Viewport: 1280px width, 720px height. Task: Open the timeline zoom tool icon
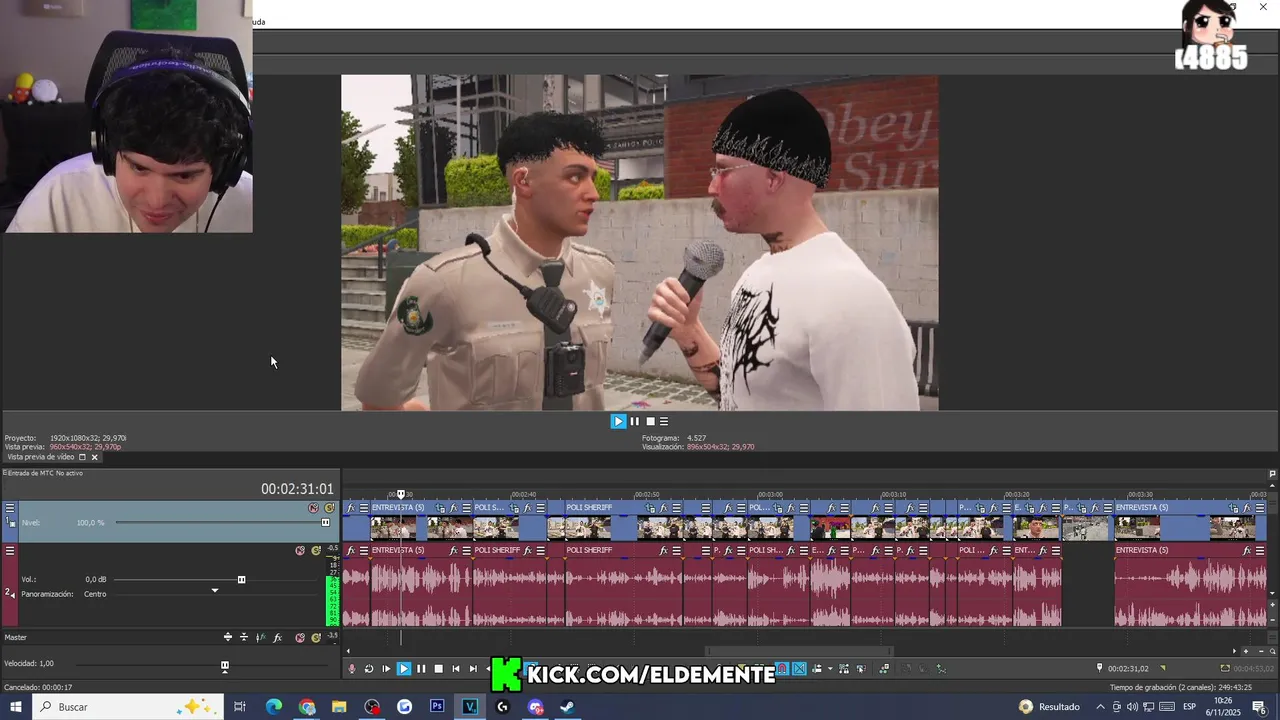tap(1272, 651)
